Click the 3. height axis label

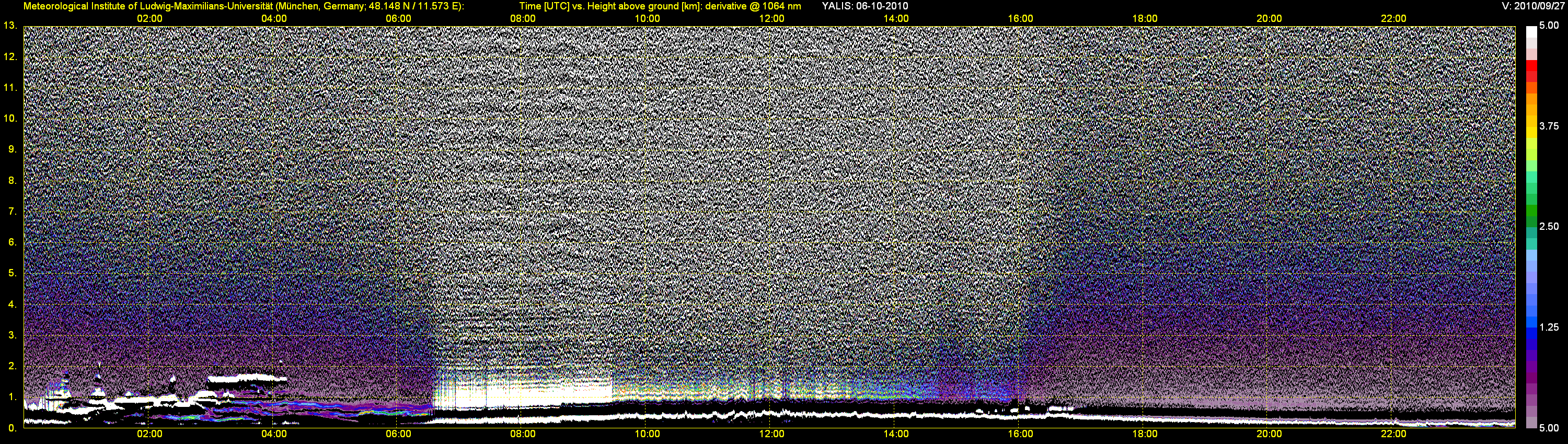(x=13, y=335)
